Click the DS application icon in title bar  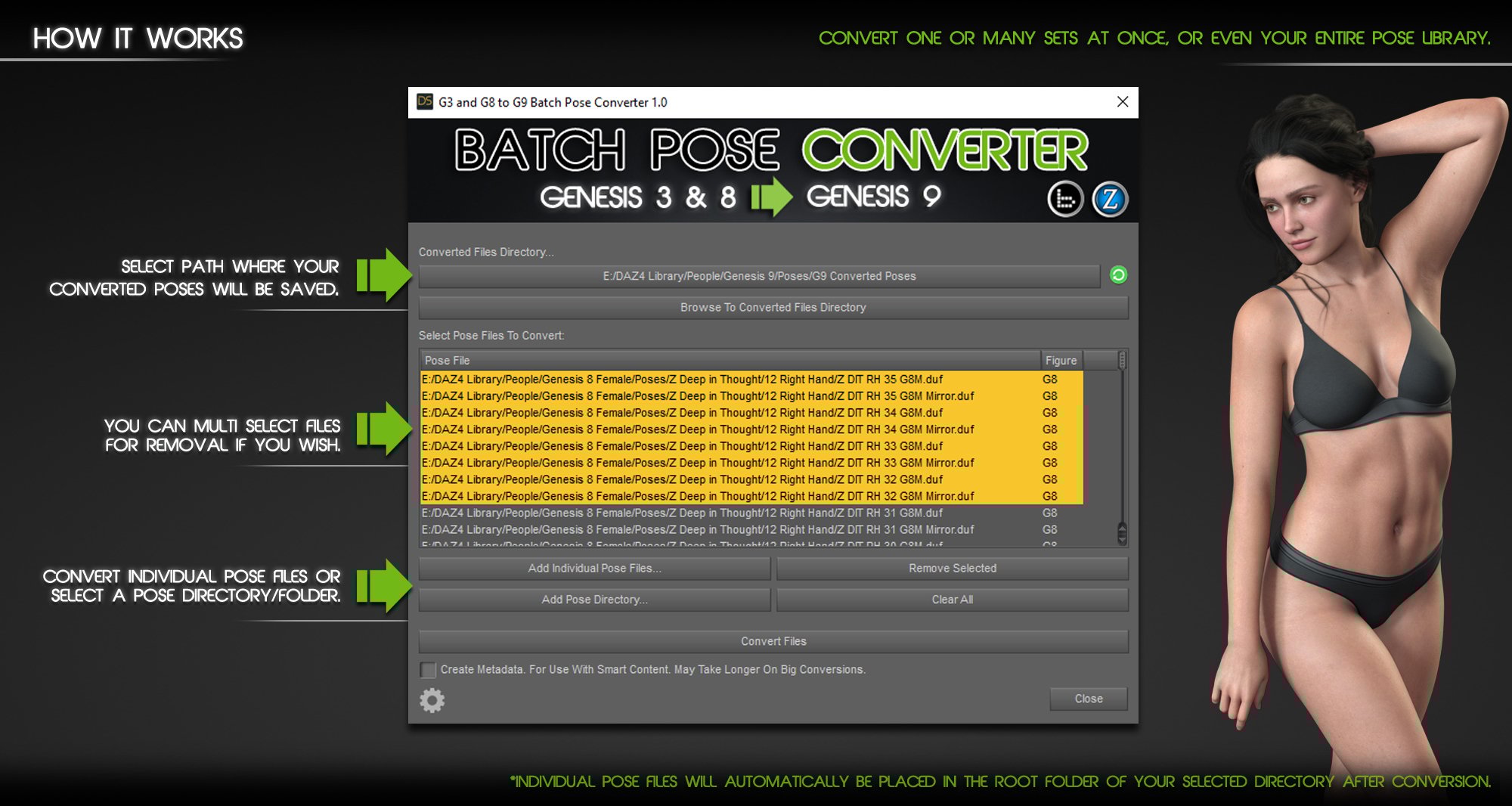tap(425, 101)
